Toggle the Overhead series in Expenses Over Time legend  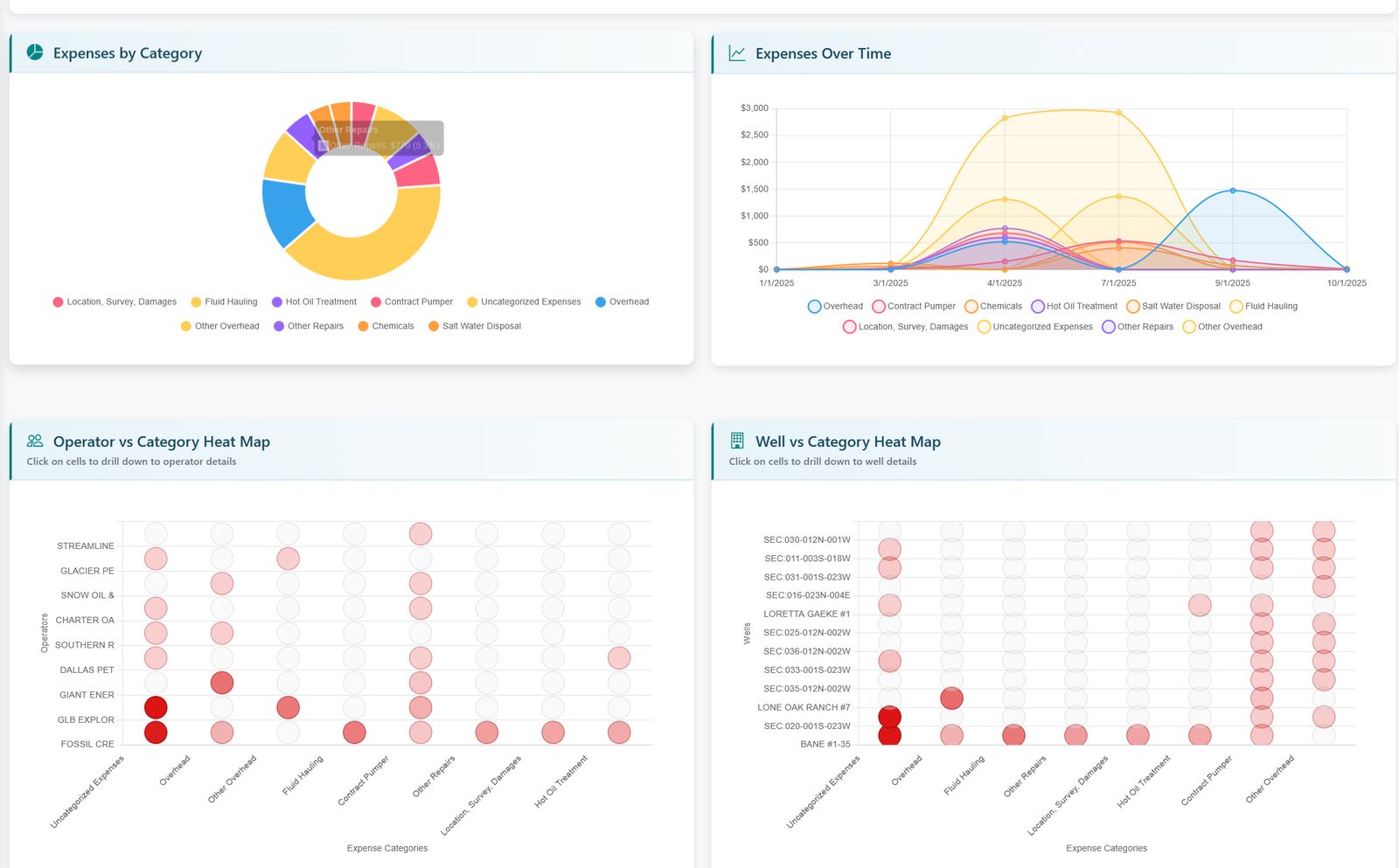point(835,306)
